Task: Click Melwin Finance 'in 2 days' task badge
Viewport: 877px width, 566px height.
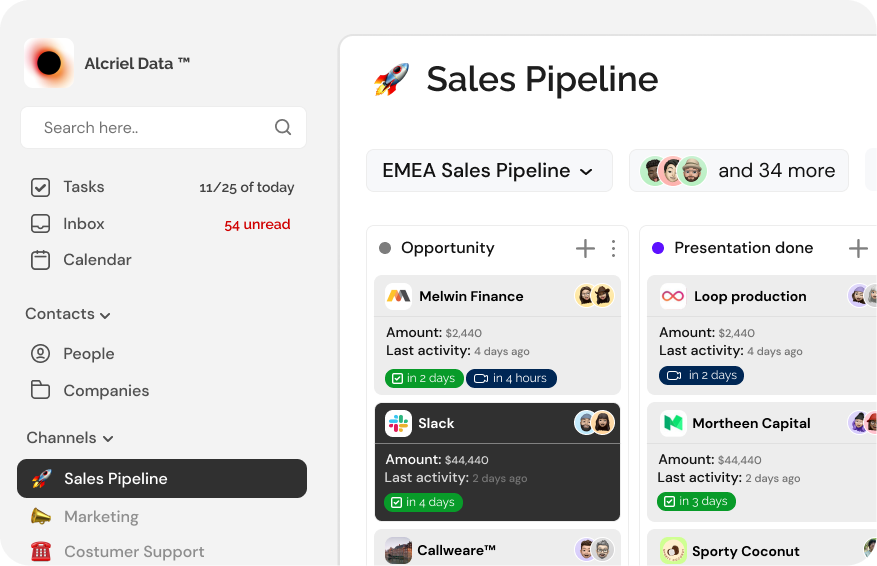Action: (424, 379)
